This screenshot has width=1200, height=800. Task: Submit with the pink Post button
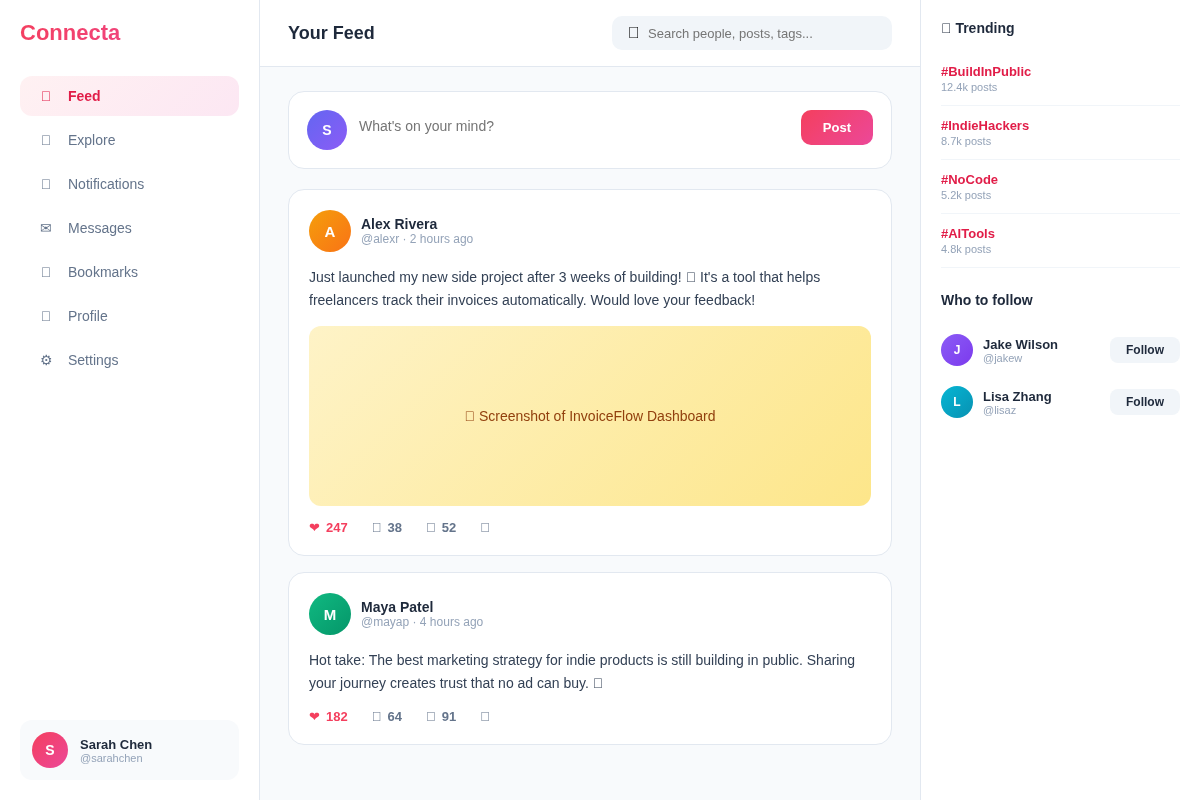(x=837, y=127)
